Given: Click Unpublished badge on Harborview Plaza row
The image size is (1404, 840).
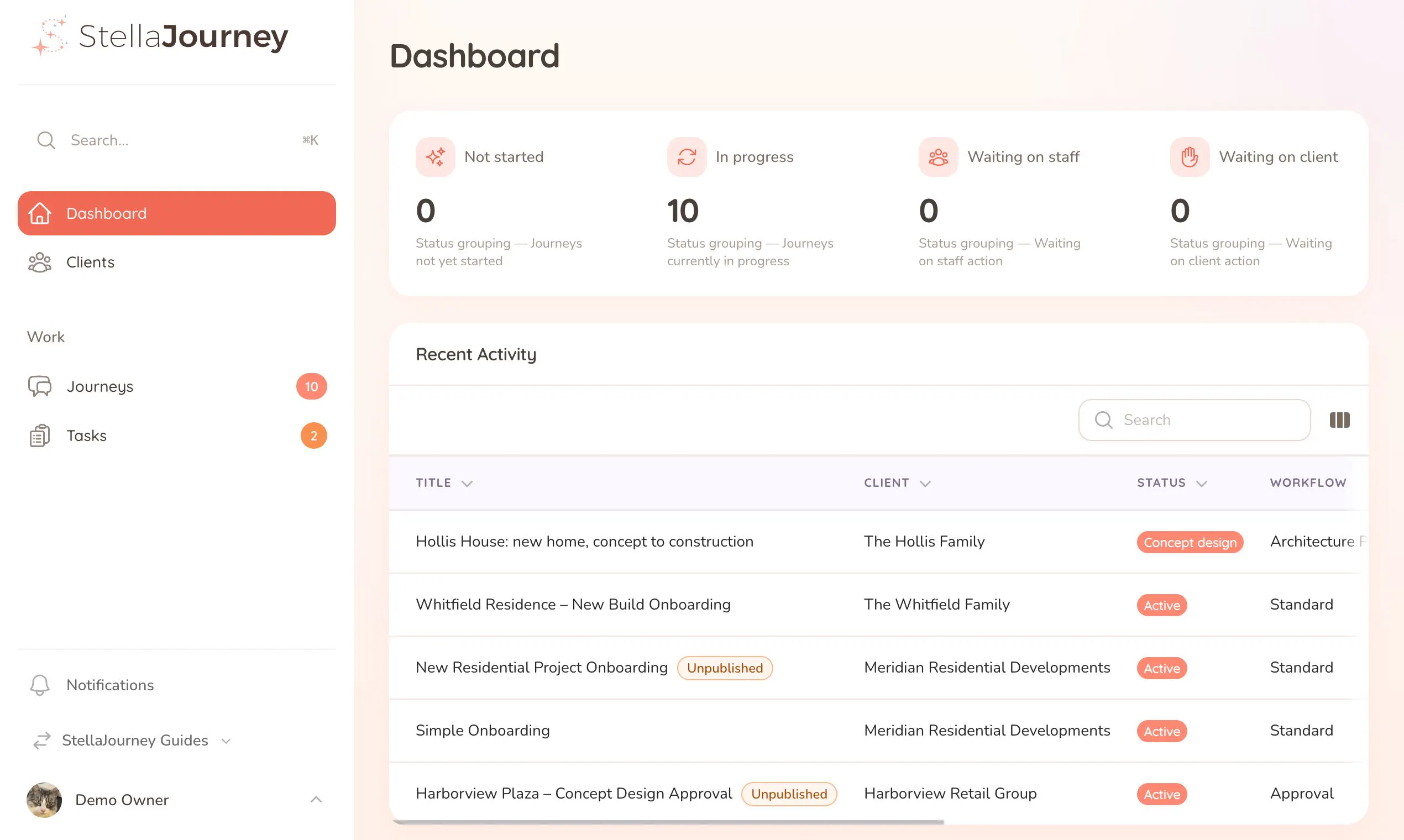Looking at the screenshot, I should (x=789, y=794).
